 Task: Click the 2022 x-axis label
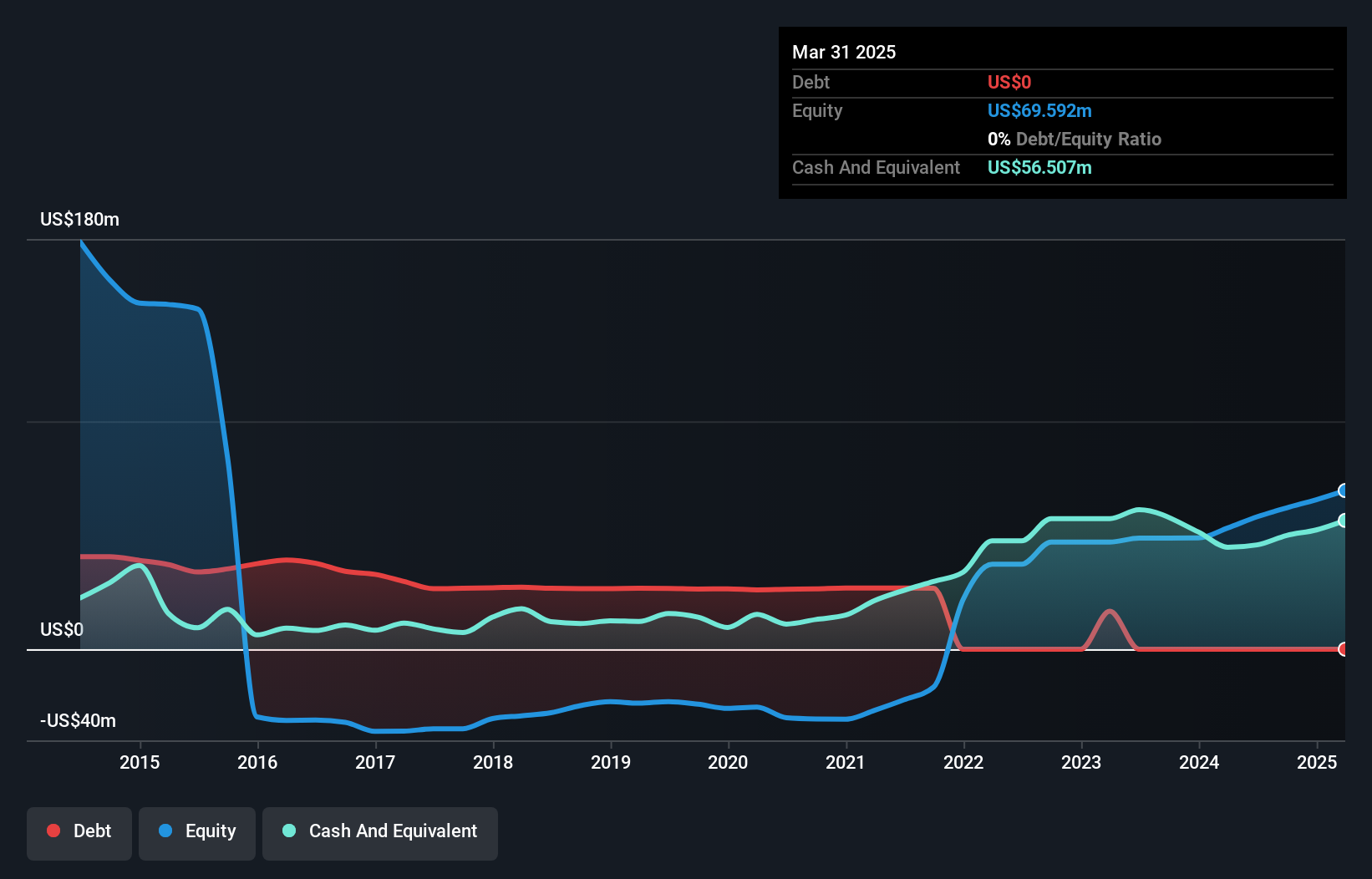click(963, 762)
